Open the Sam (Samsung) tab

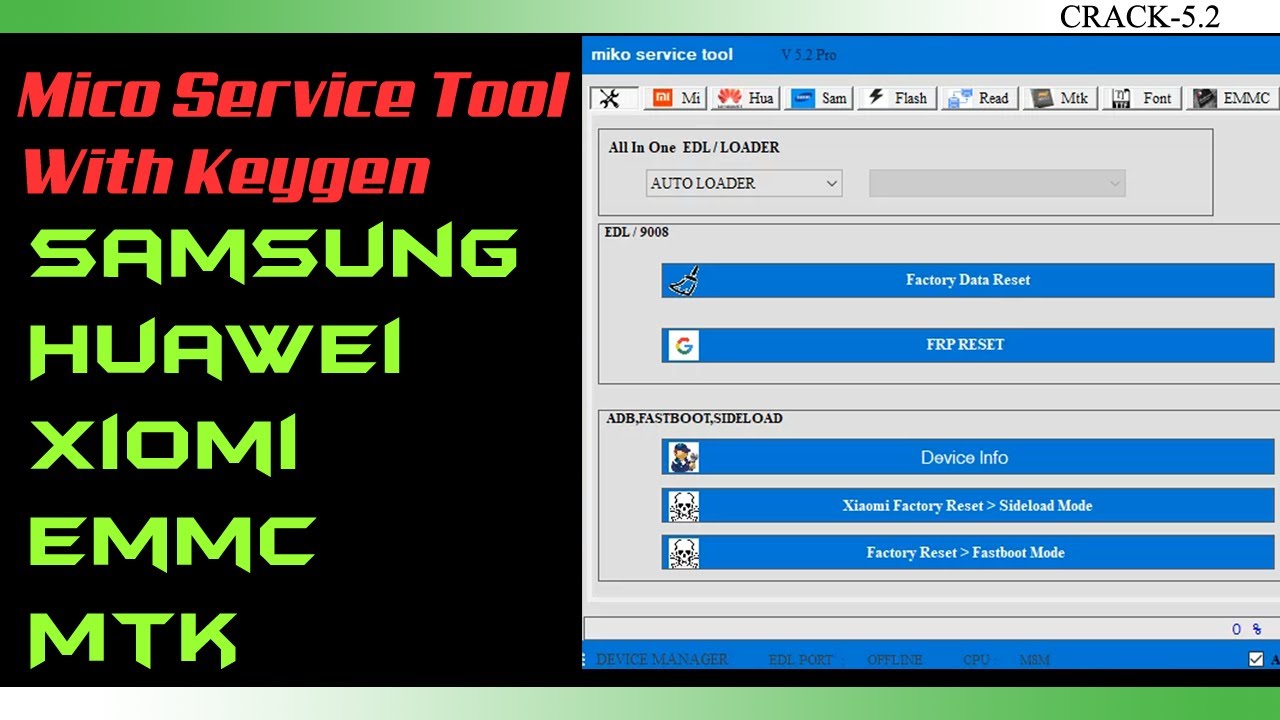pos(818,98)
